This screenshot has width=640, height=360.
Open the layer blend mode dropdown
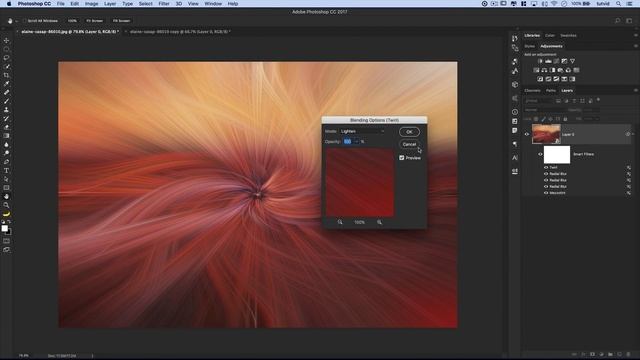544,110
